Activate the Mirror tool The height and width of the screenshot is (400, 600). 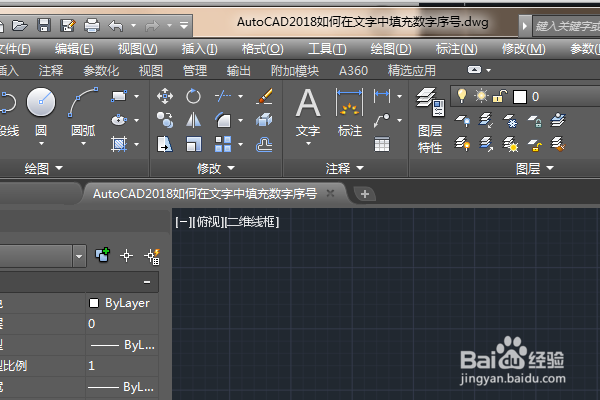click(193, 120)
